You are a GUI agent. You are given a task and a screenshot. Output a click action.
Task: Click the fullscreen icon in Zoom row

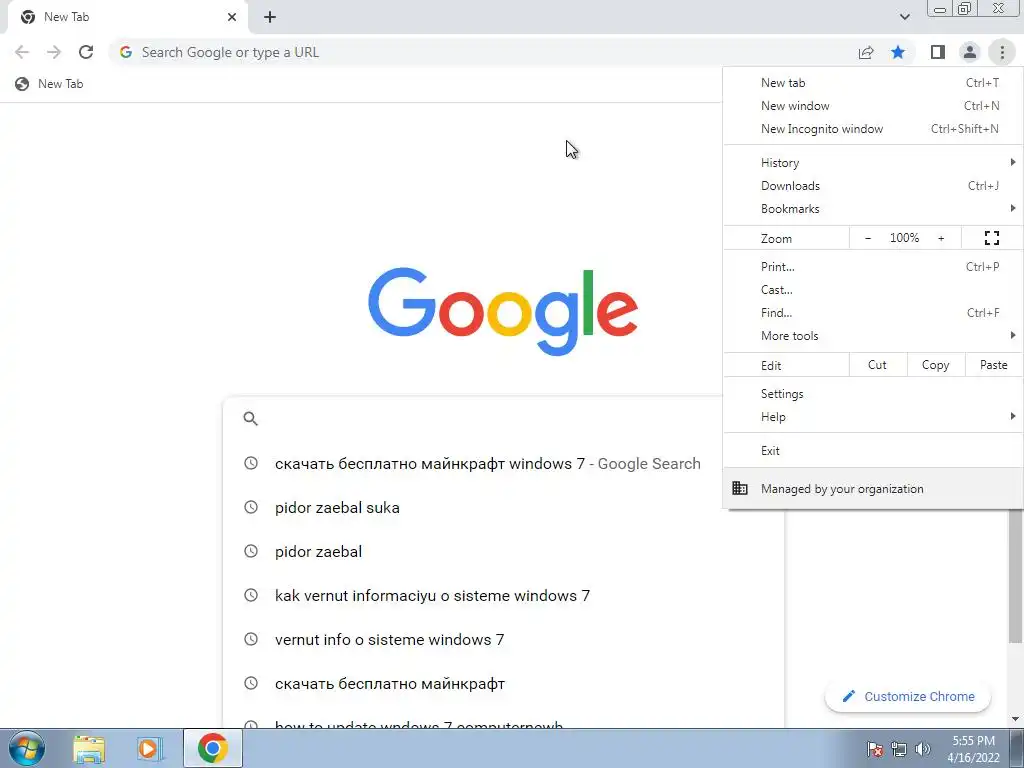991,238
